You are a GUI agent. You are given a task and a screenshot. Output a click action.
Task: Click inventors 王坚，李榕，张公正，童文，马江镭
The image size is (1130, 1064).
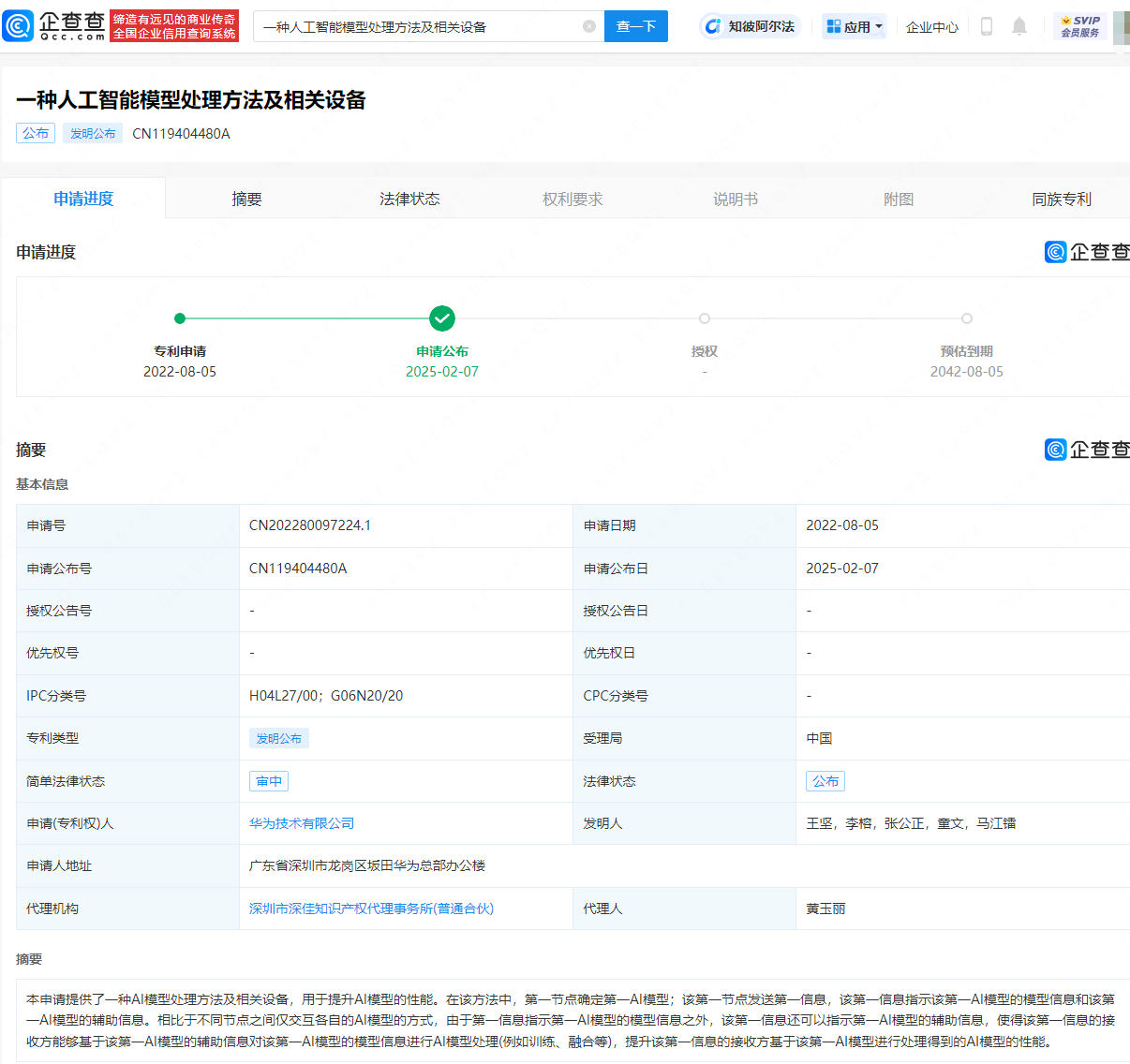click(911, 823)
